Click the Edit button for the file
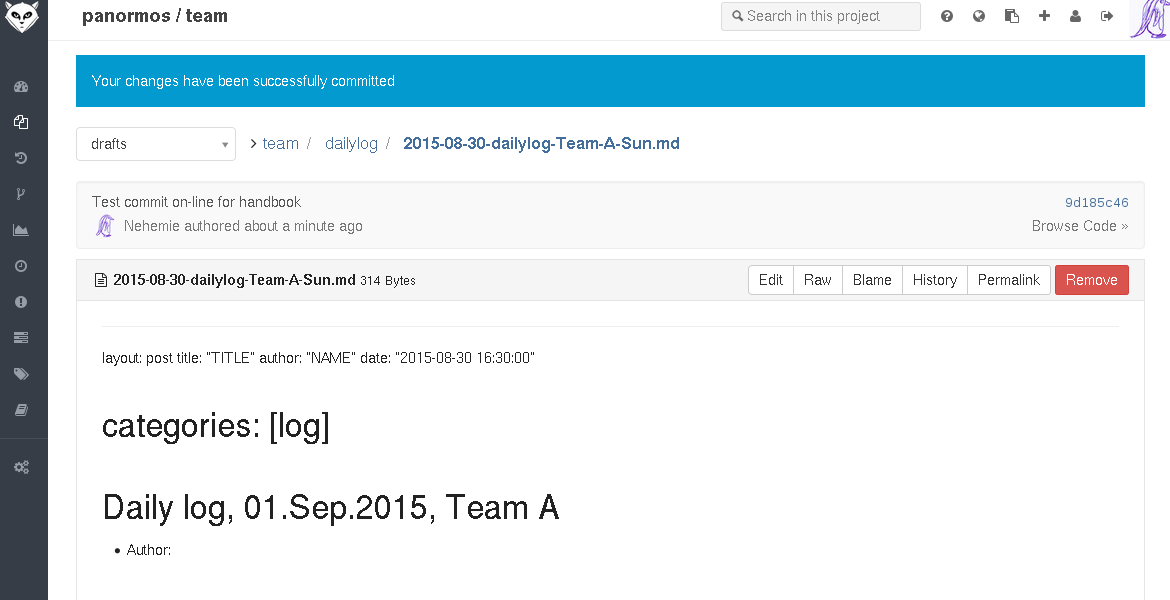 tap(770, 280)
